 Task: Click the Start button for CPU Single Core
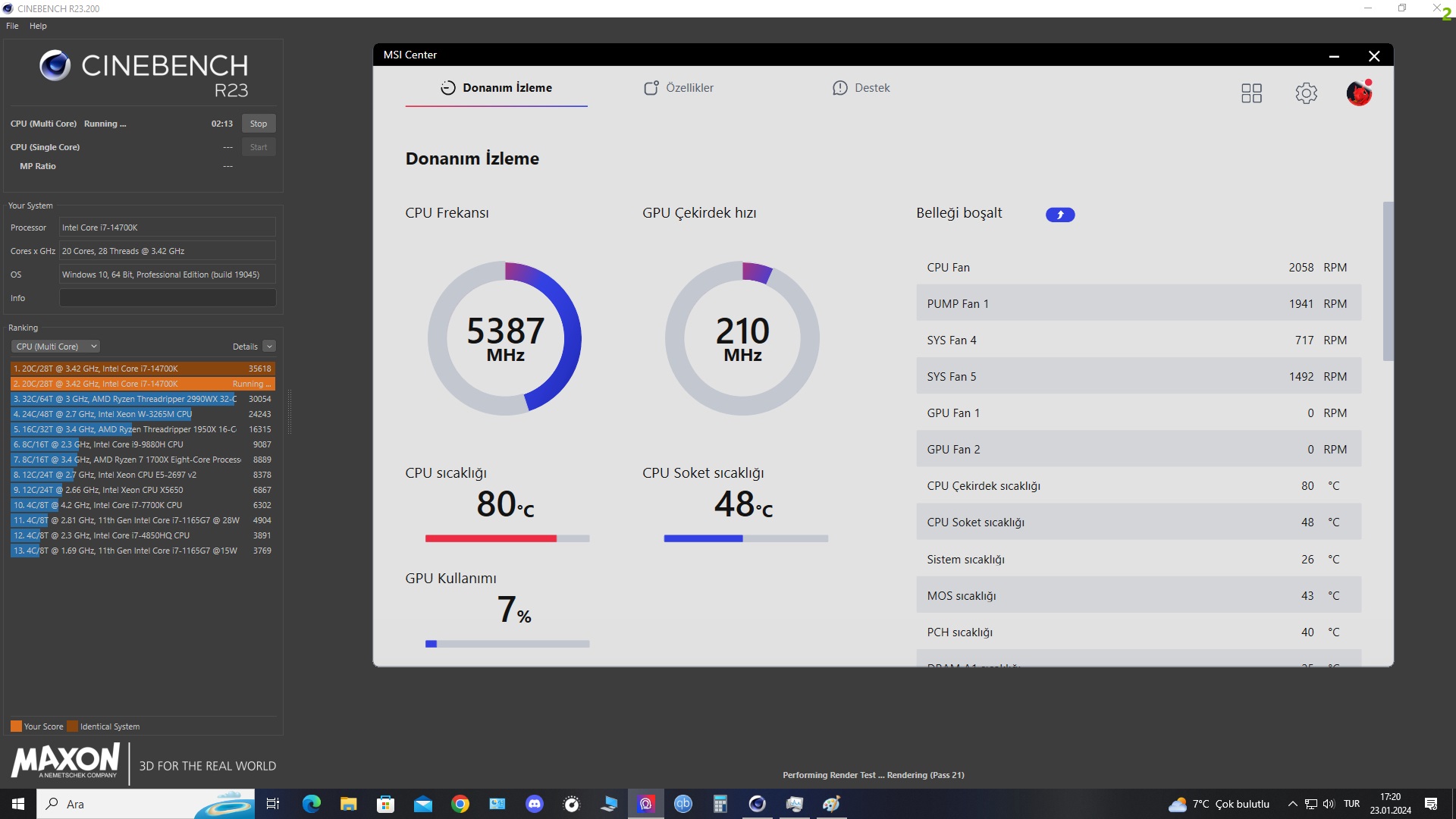click(x=259, y=147)
